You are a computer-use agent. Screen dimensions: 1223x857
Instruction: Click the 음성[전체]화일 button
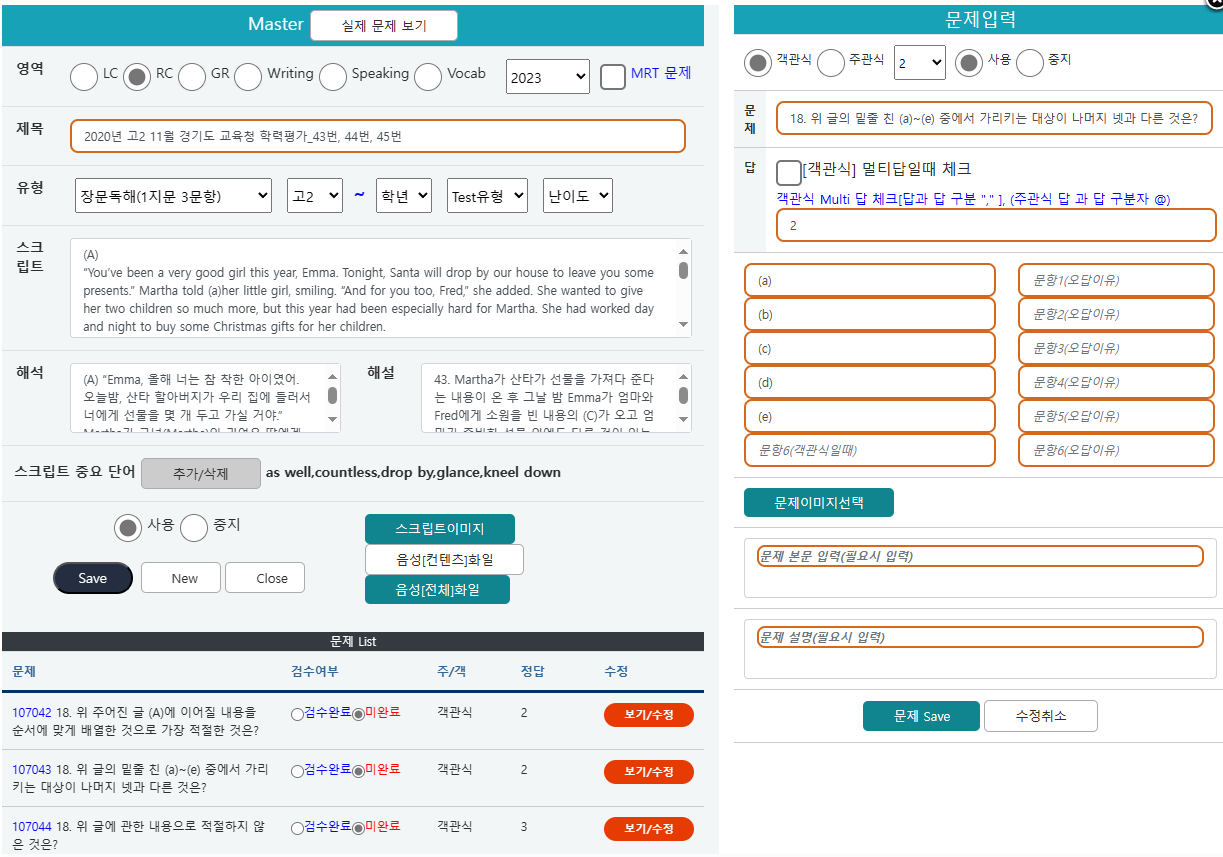point(439,589)
